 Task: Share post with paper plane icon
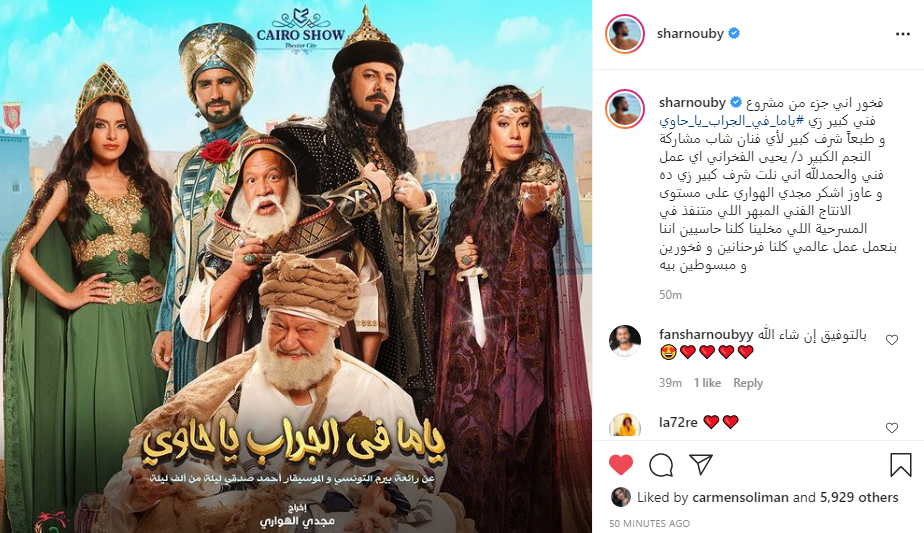click(x=701, y=464)
